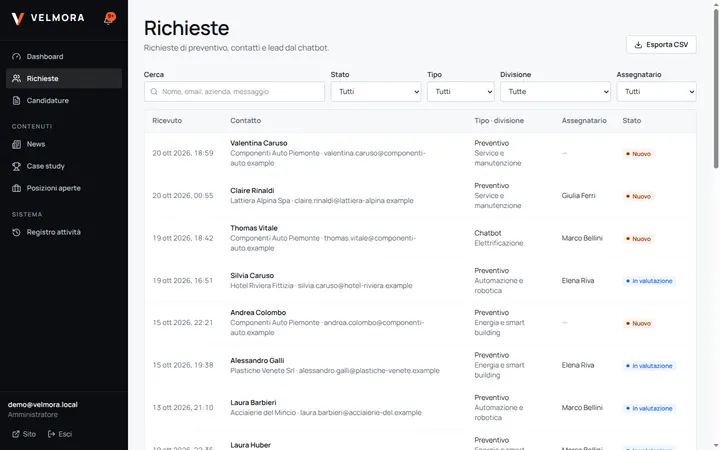Click the Case study trophy icon
720x450 pixels.
point(17,166)
